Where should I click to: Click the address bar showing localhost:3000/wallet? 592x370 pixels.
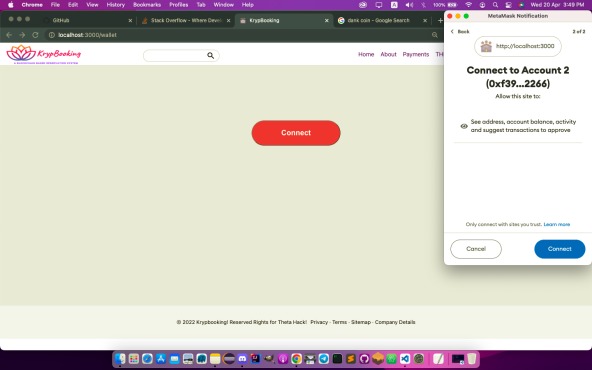pos(242,35)
